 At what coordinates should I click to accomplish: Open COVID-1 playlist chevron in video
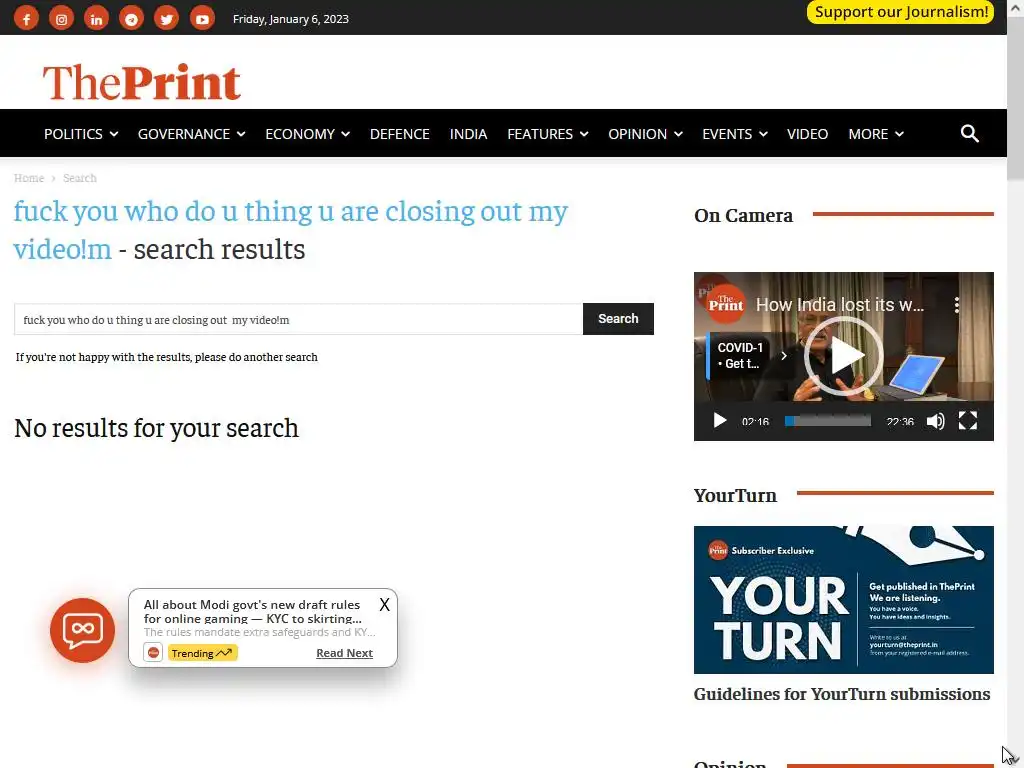point(784,356)
